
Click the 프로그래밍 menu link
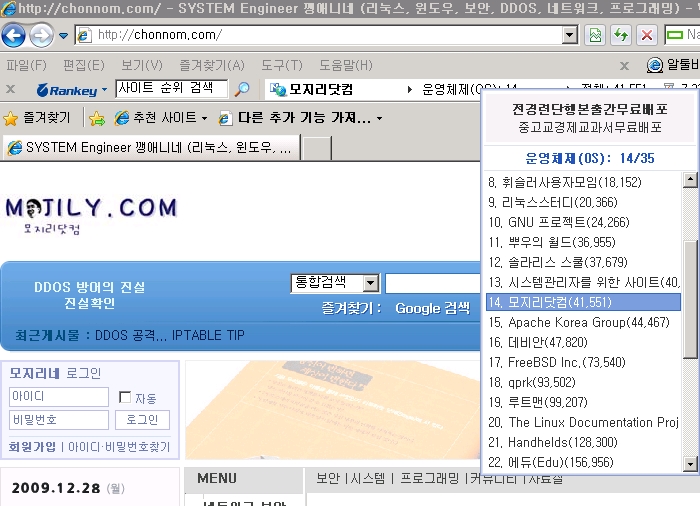tap(429, 478)
